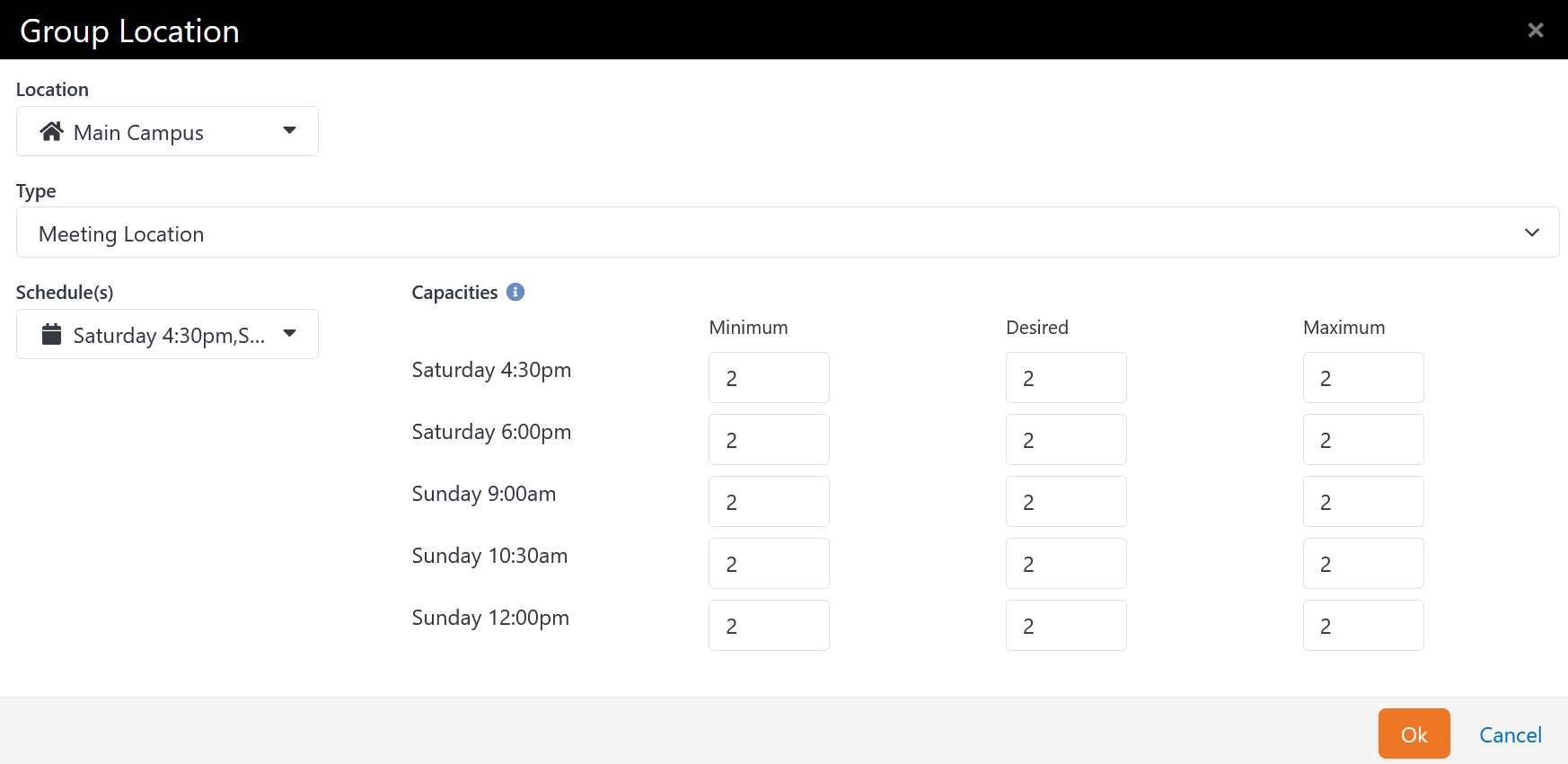Select the Saturday 4:30pm Maximum field
This screenshot has width=1568, height=764.
click(1363, 377)
